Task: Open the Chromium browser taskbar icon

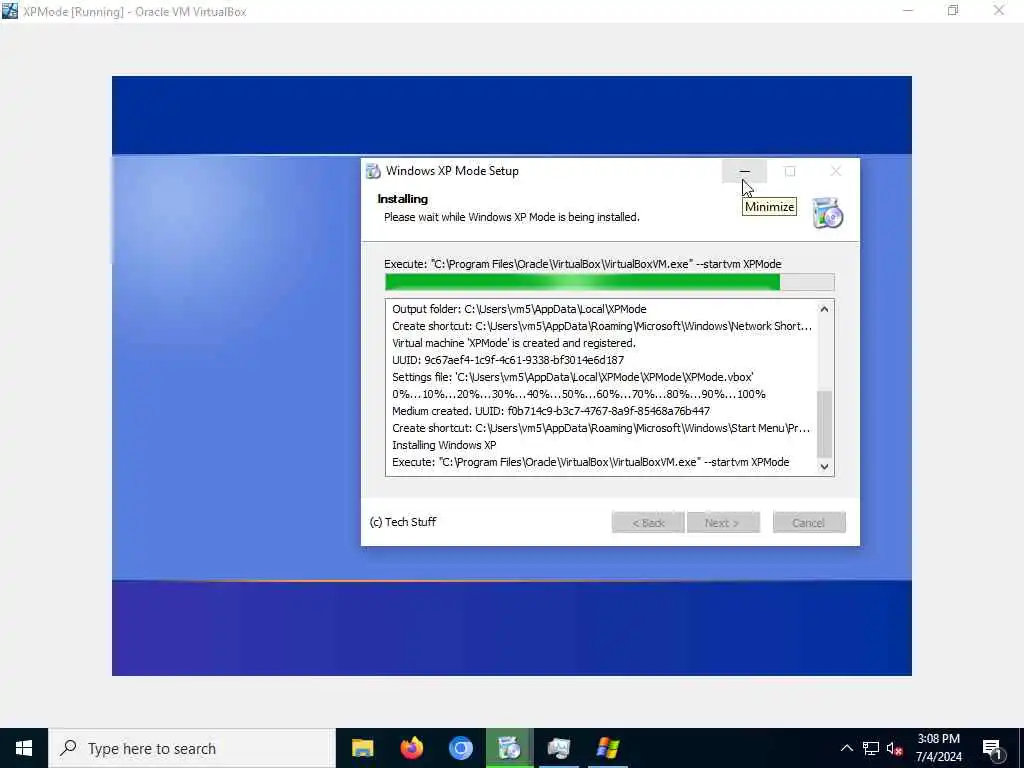Action: [x=460, y=748]
